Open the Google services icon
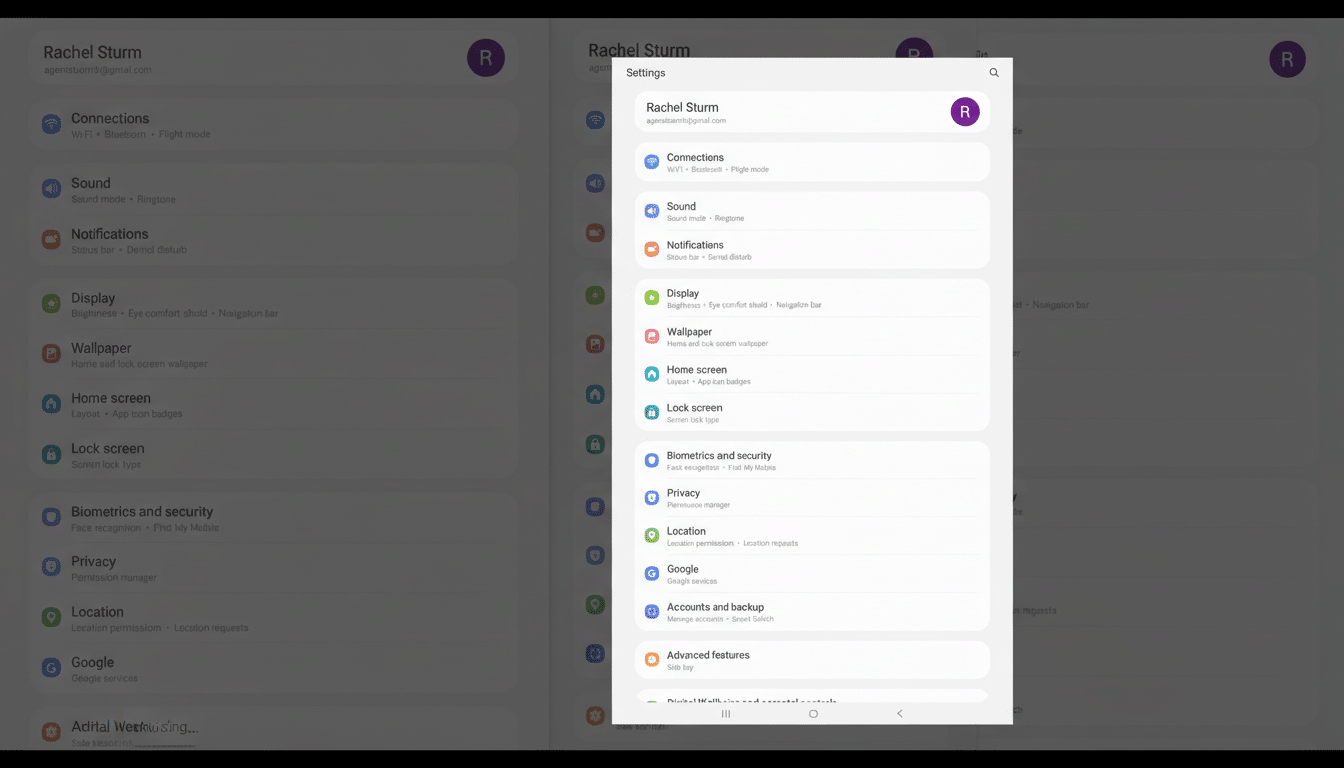1344x768 pixels. pyautogui.click(x=650, y=574)
